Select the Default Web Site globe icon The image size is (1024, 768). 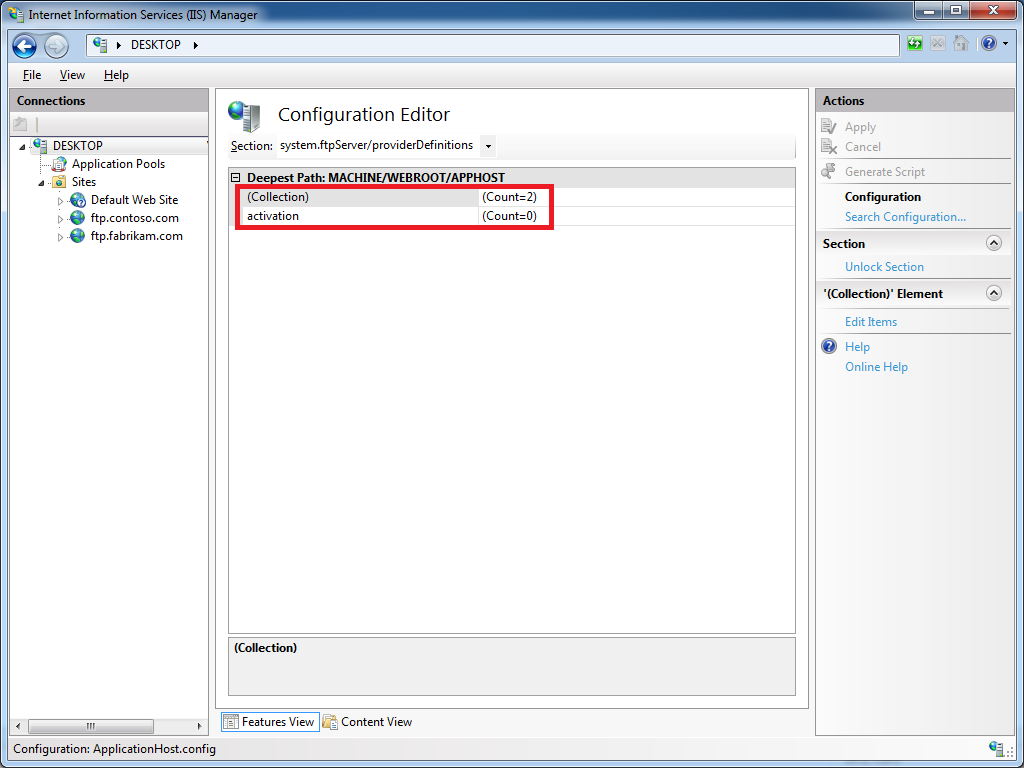click(x=78, y=200)
